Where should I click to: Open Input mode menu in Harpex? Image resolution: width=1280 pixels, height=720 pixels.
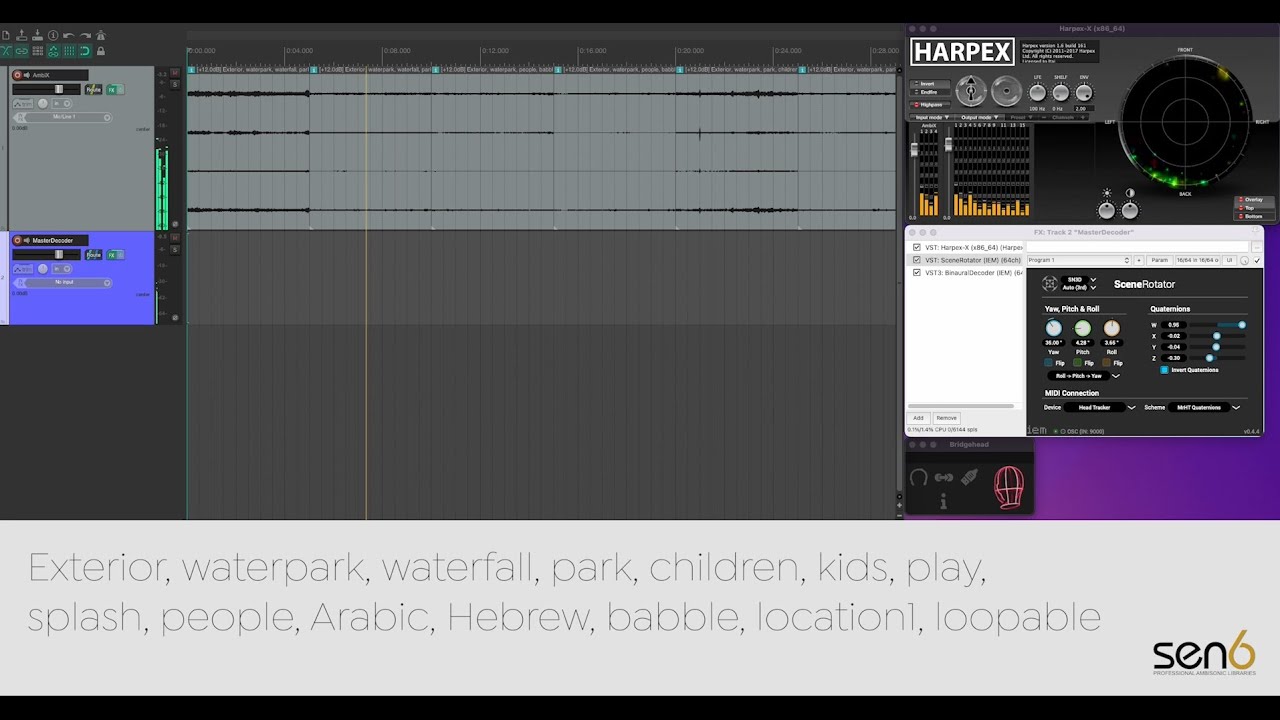pos(932,117)
